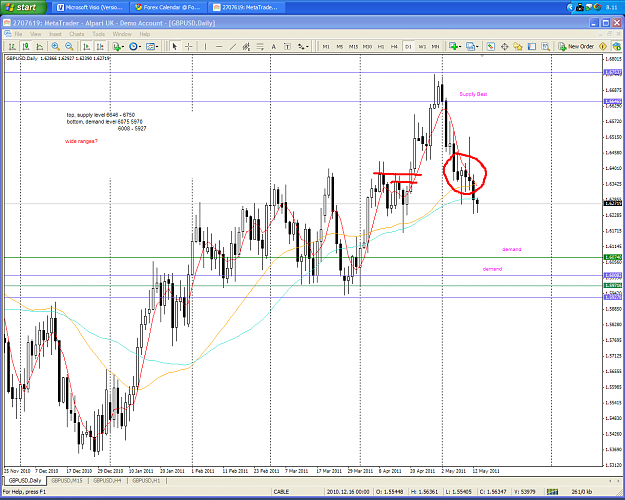Switch timeframe to M1

click(326, 47)
